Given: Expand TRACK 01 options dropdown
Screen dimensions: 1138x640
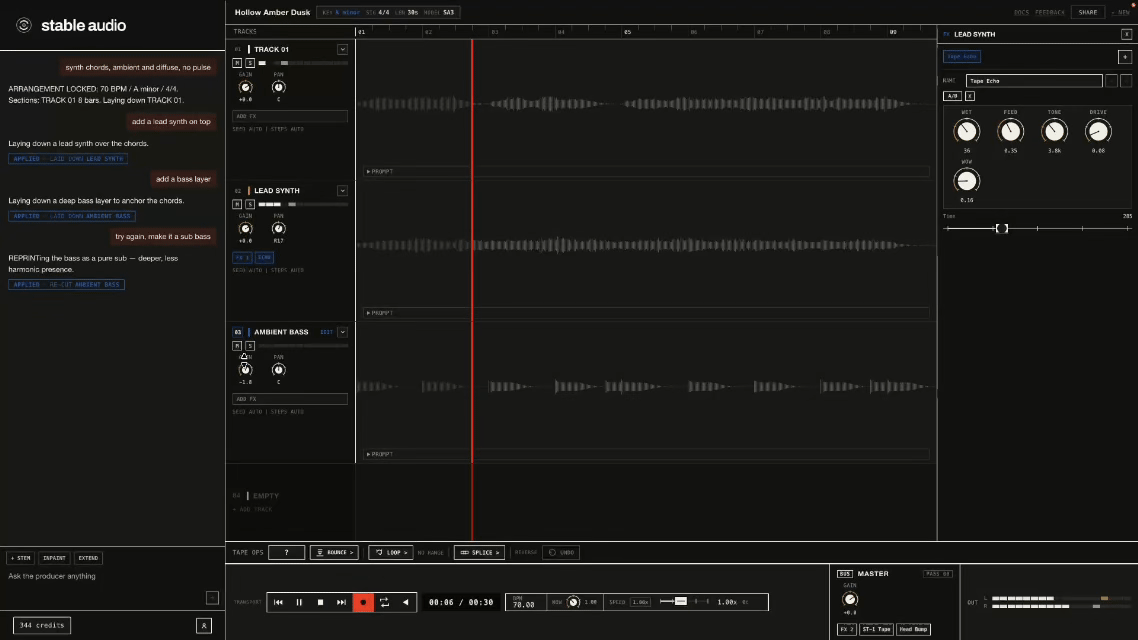Looking at the screenshot, I should tap(342, 49).
